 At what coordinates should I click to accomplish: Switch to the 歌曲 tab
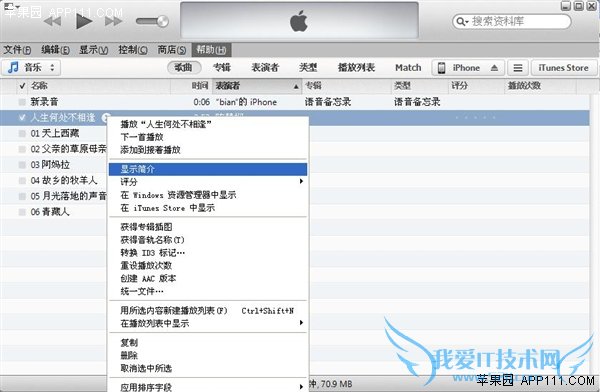click(183, 67)
